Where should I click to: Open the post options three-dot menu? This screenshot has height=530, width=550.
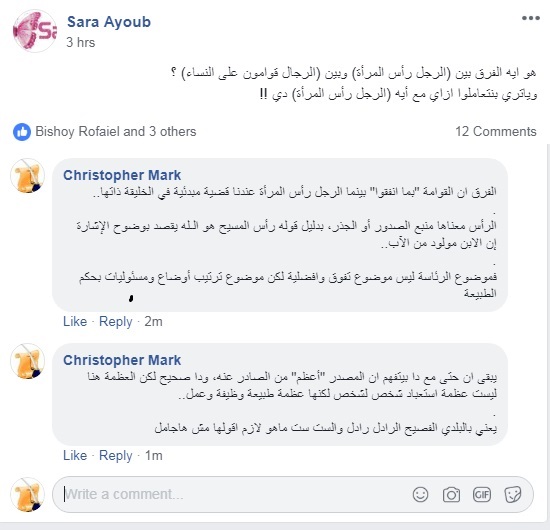[530, 18]
